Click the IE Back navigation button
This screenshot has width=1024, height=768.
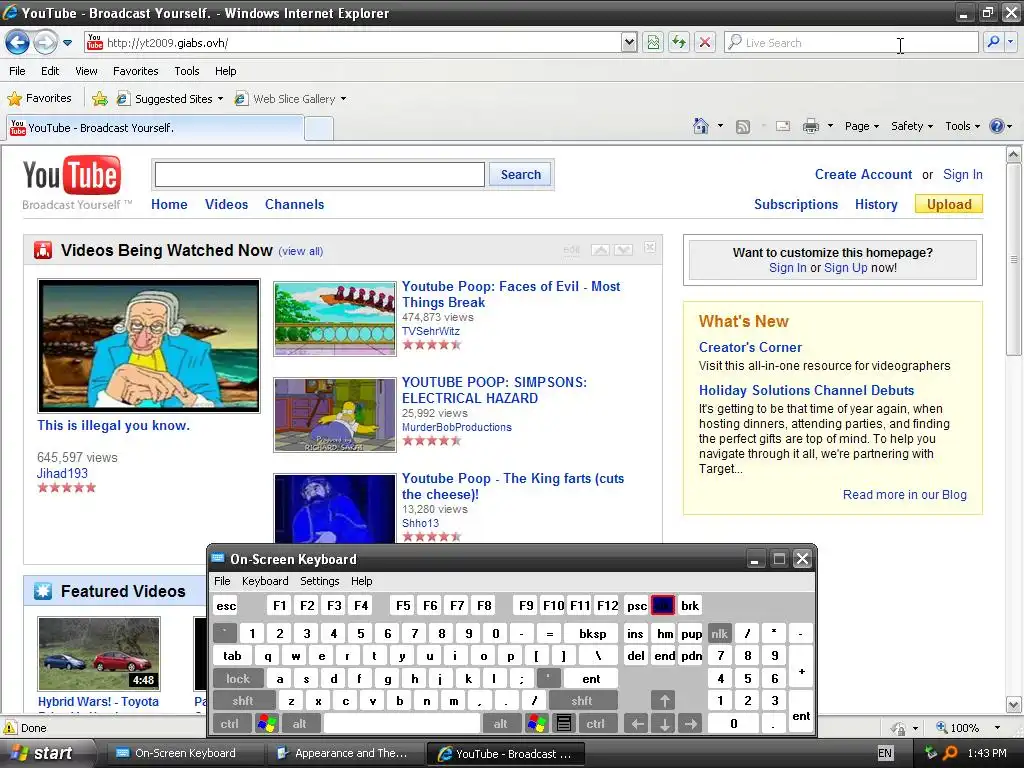(18, 43)
